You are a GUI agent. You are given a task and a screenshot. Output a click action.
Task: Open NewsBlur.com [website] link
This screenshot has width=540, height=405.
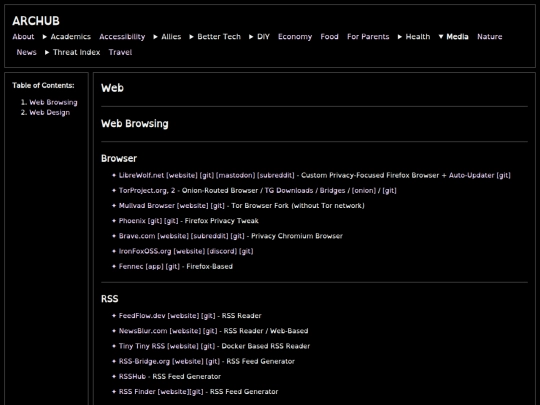pyautogui.click(x=185, y=331)
